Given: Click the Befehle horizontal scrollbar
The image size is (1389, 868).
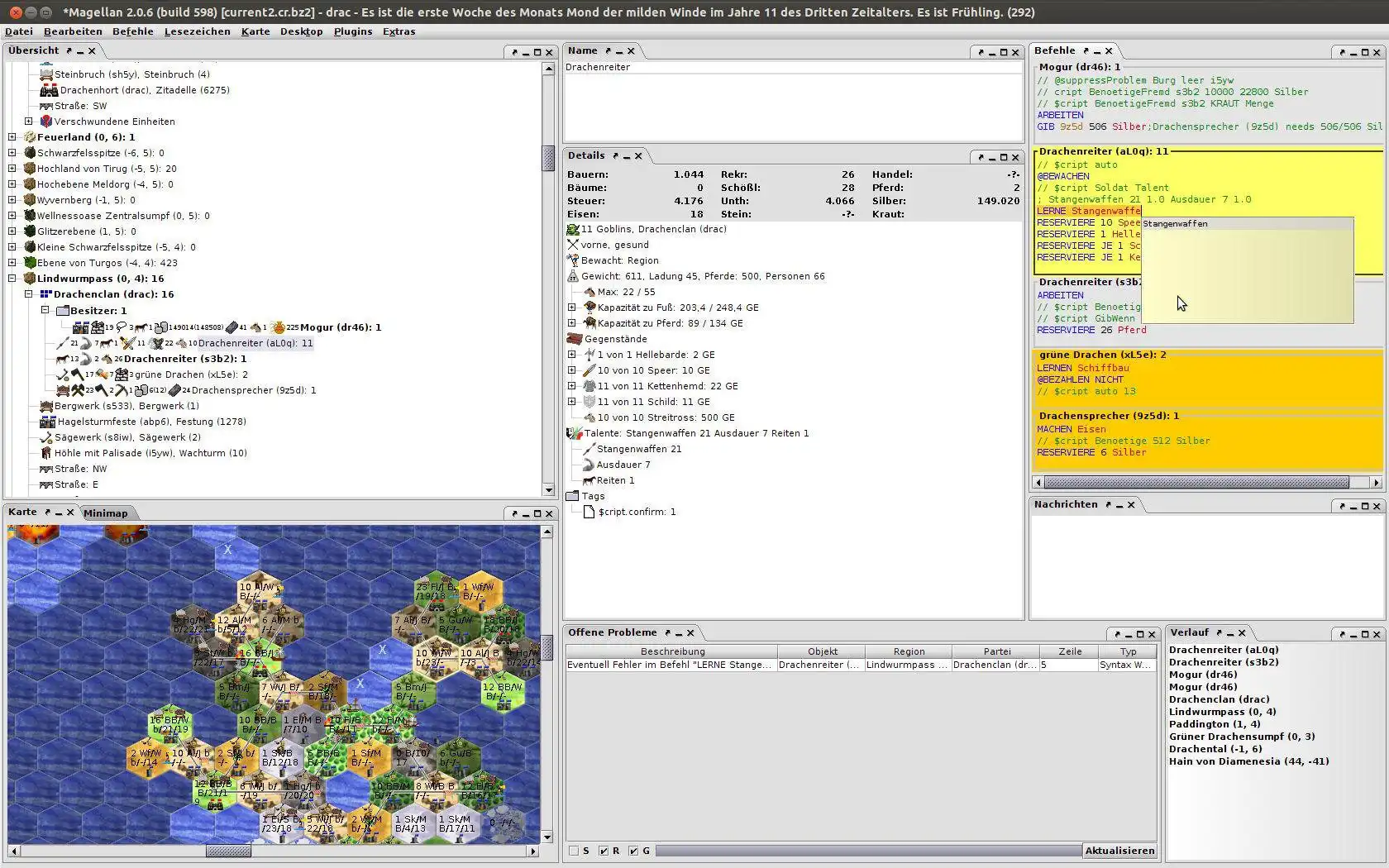Looking at the screenshot, I should pos(1196,483).
